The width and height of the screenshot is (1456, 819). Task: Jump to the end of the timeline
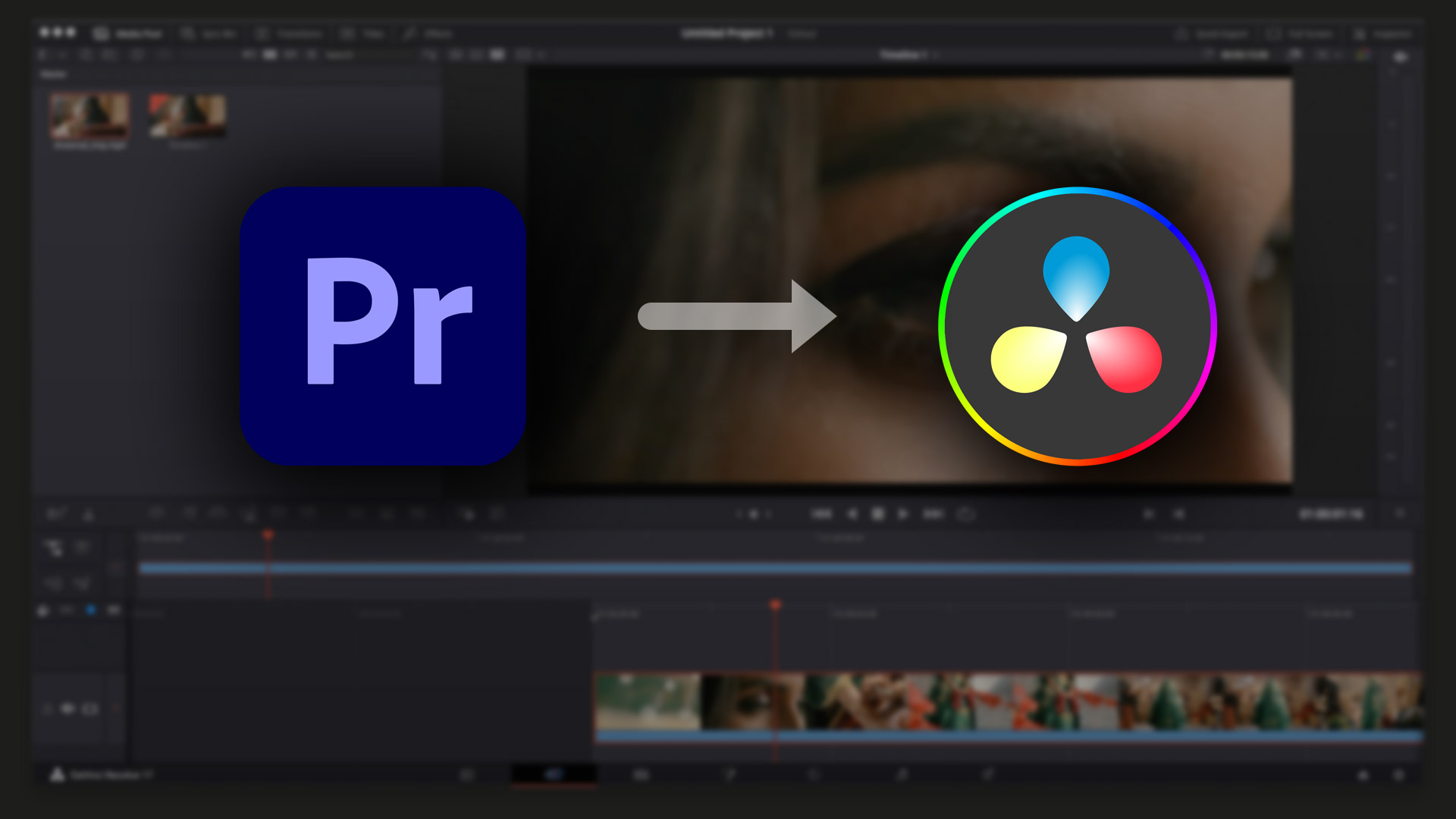click(934, 514)
